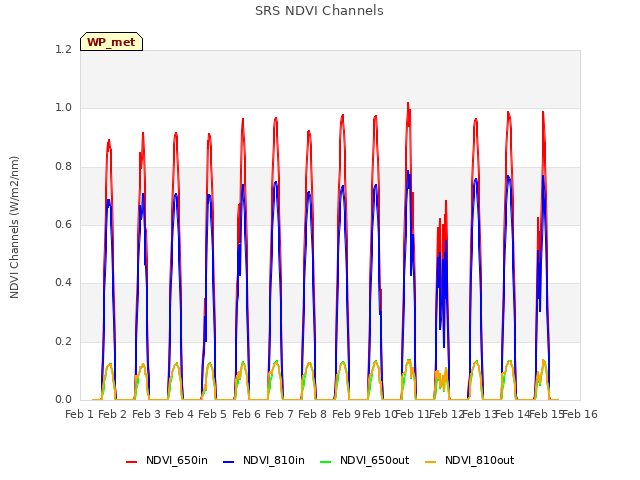Viewport: 640px width, 480px height.
Task: Click the Feb 9 x-axis label
Action: [x=346, y=415]
